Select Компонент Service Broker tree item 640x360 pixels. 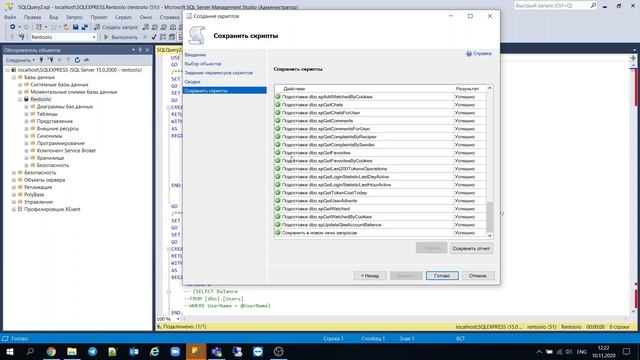coord(66,151)
